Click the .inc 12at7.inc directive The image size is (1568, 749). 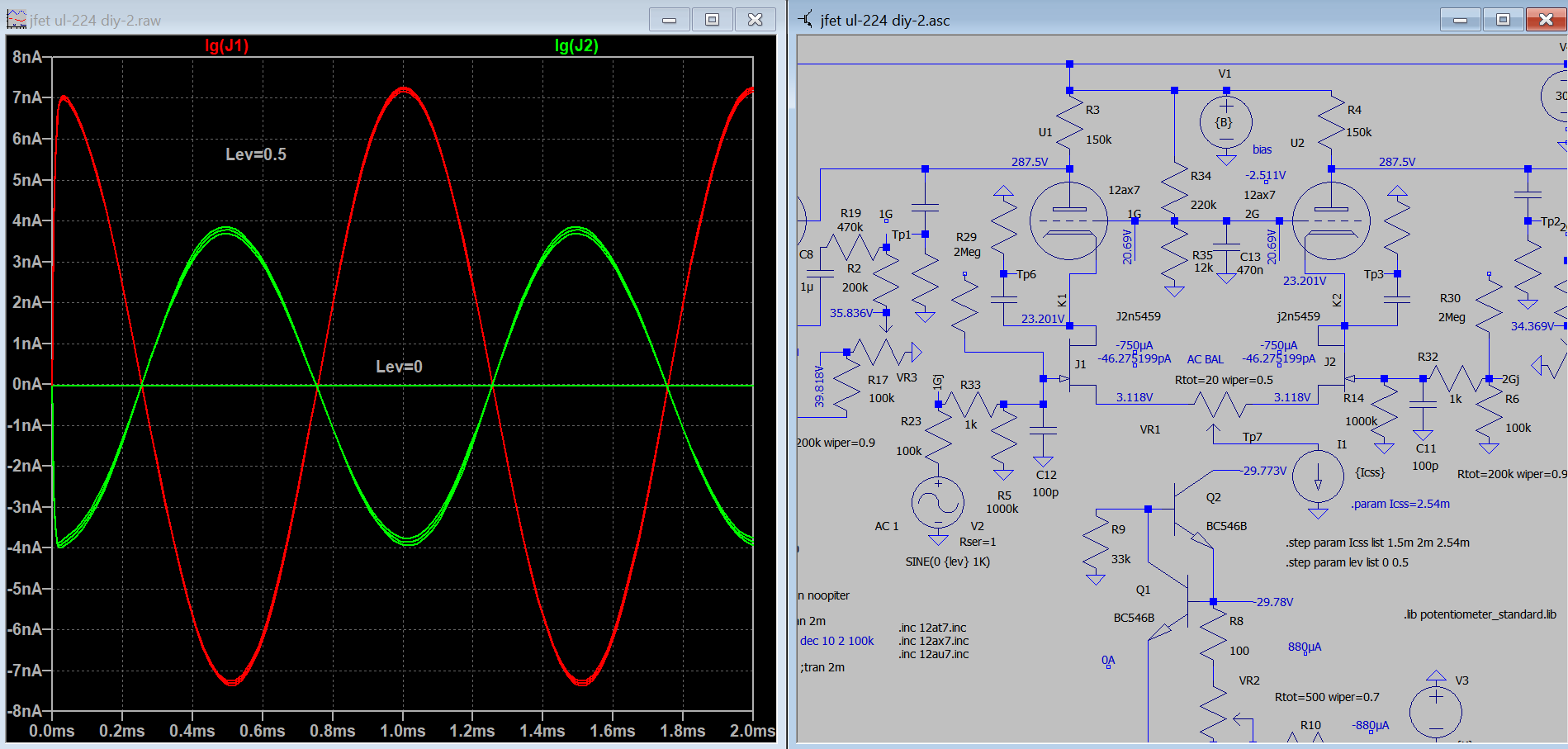[932, 628]
